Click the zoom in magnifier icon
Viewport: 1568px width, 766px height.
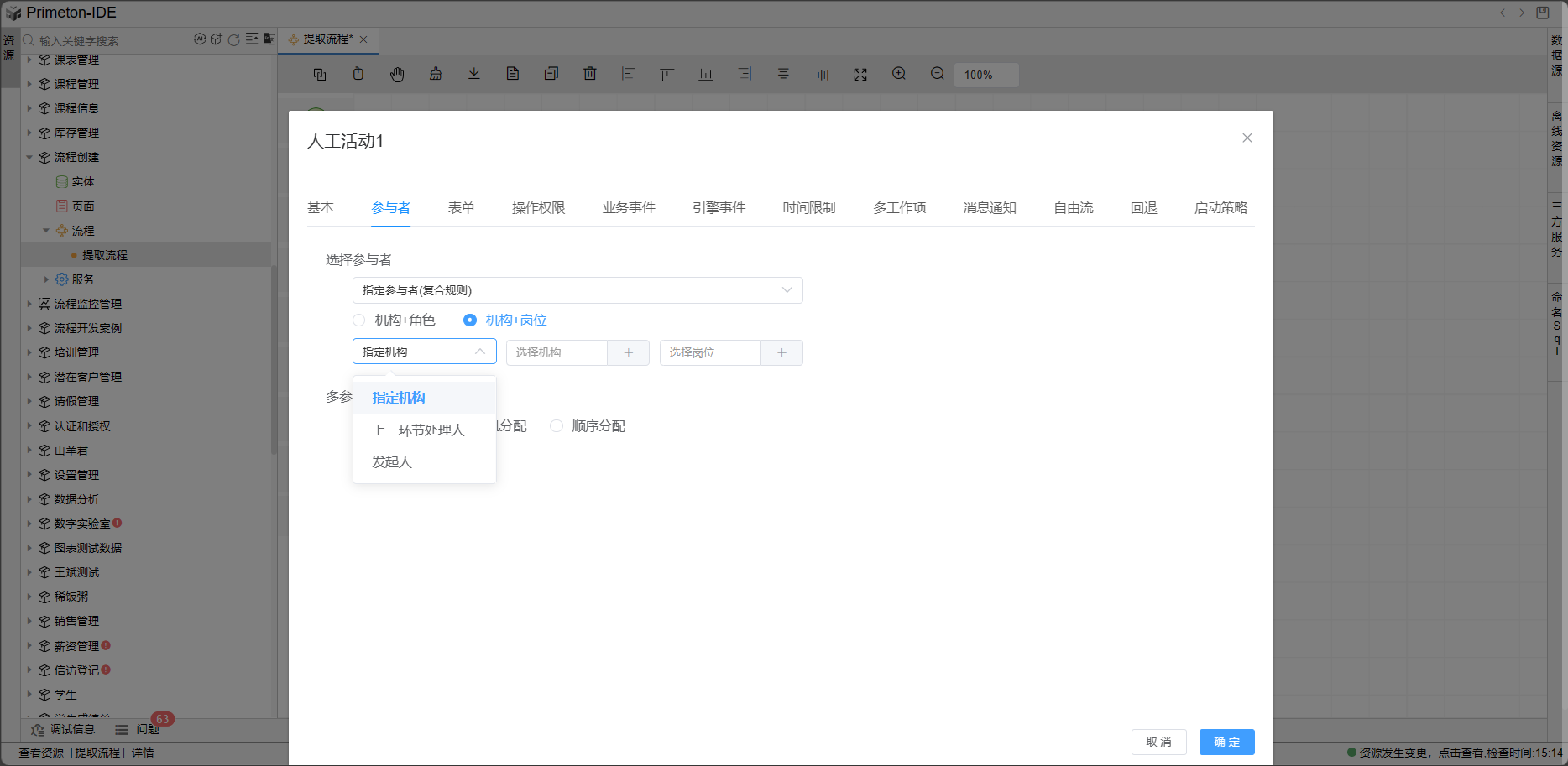(x=899, y=75)
